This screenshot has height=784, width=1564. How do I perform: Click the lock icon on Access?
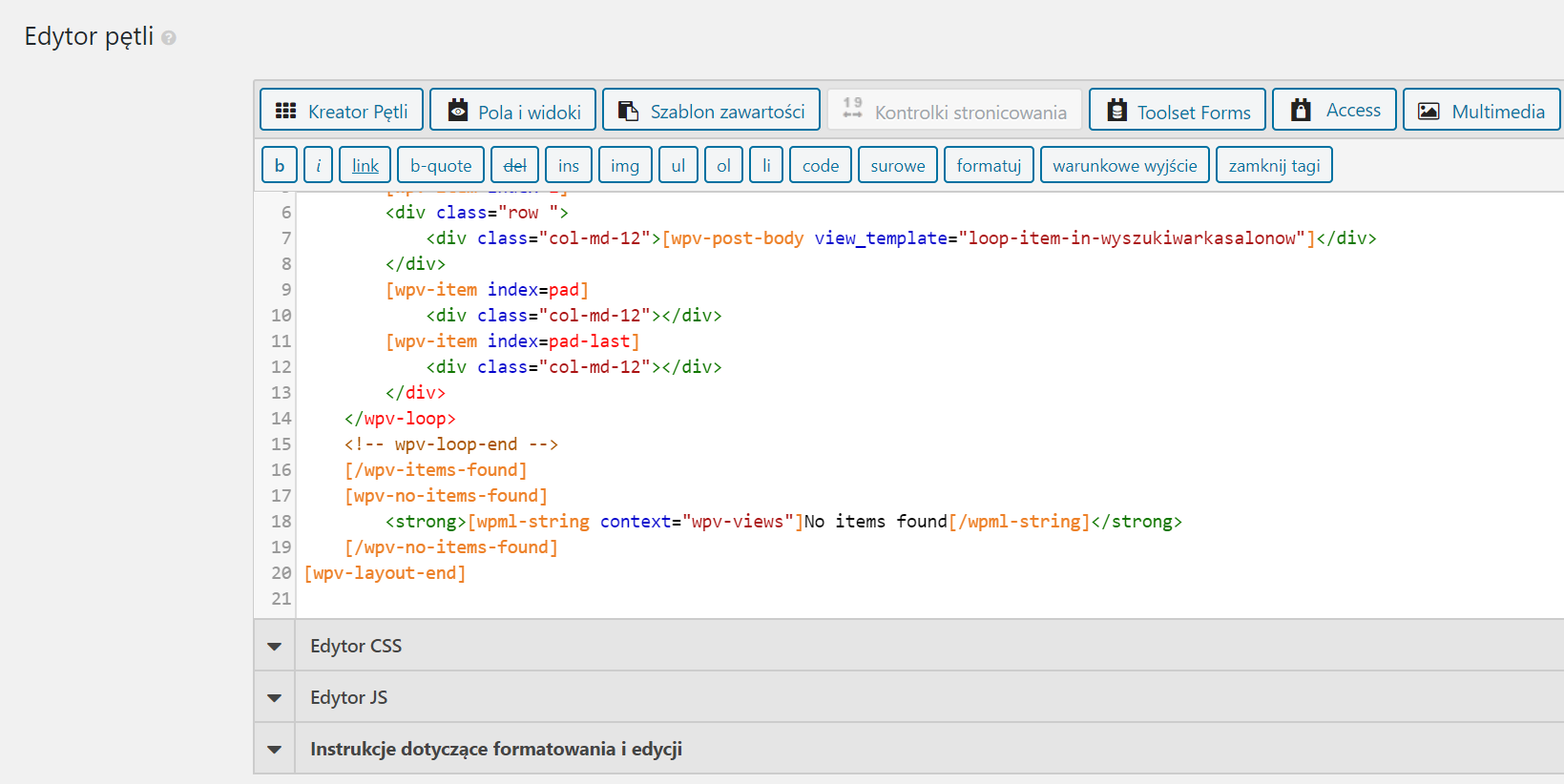1301,110
